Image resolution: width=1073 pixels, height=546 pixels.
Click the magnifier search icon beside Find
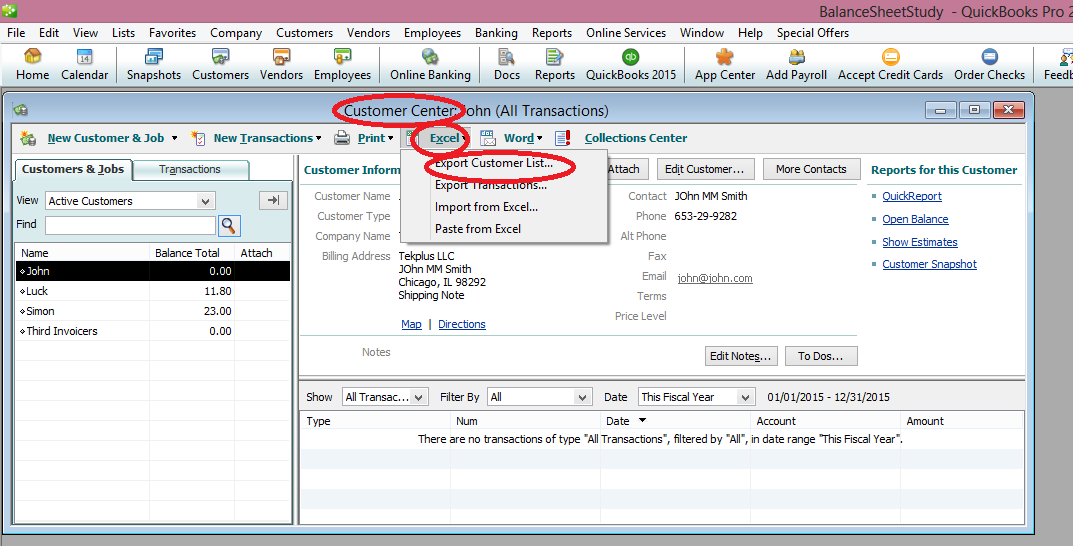click(x=229, y=225)
